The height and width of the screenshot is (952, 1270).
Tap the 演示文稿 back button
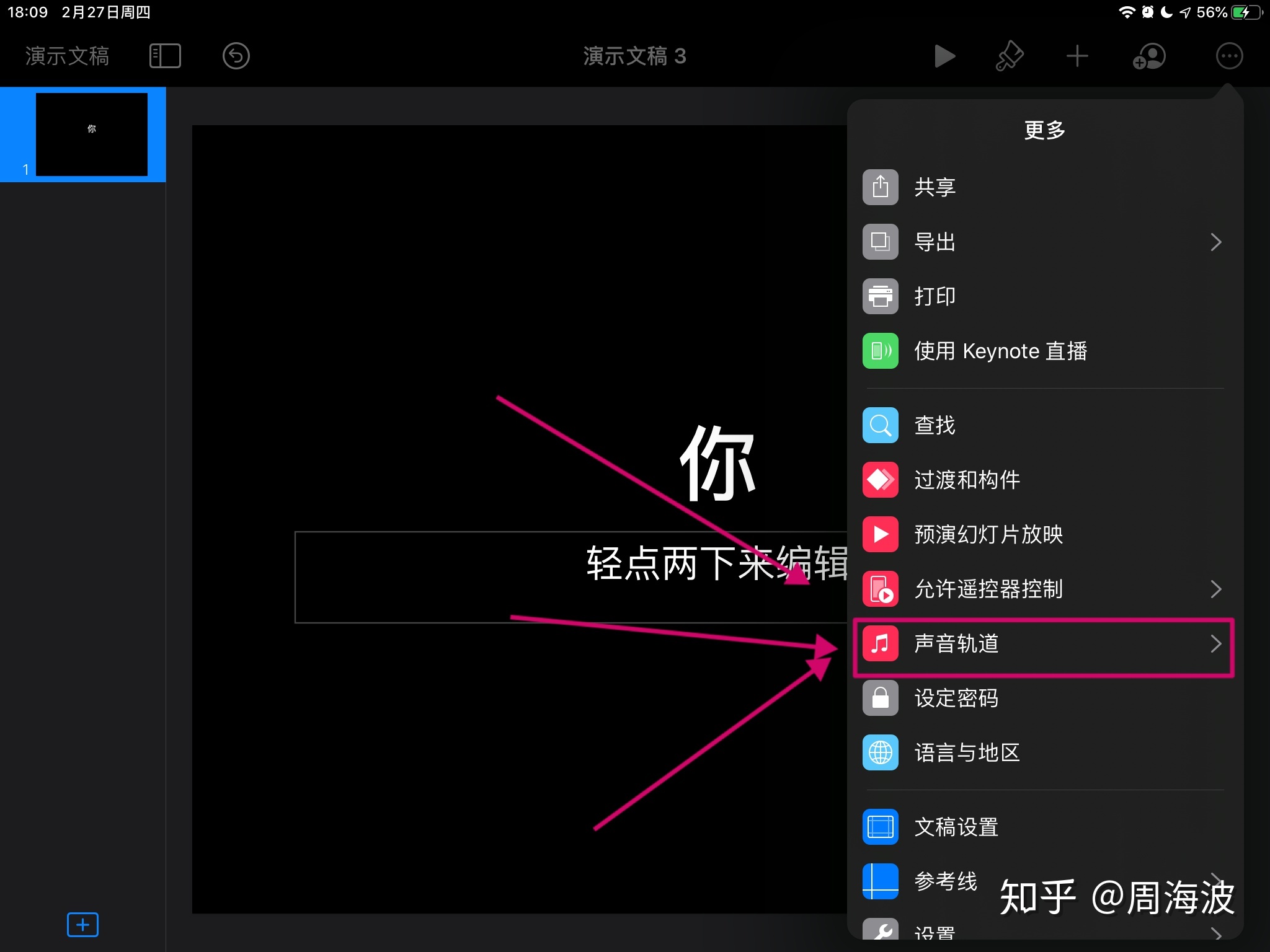(67, 56)
